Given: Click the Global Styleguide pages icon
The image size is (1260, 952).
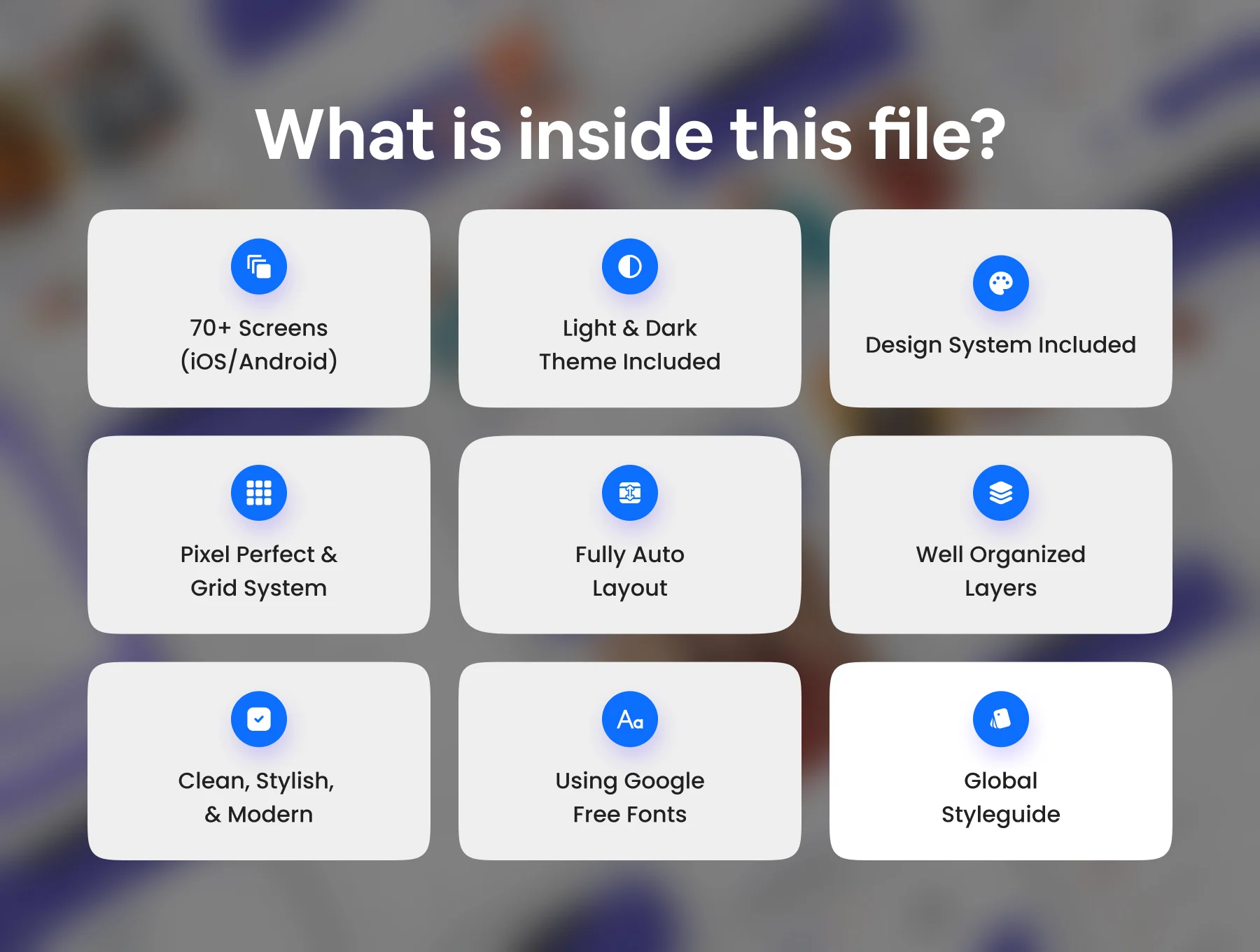Looking at the screenshot, I should (x=1001, y=719).
